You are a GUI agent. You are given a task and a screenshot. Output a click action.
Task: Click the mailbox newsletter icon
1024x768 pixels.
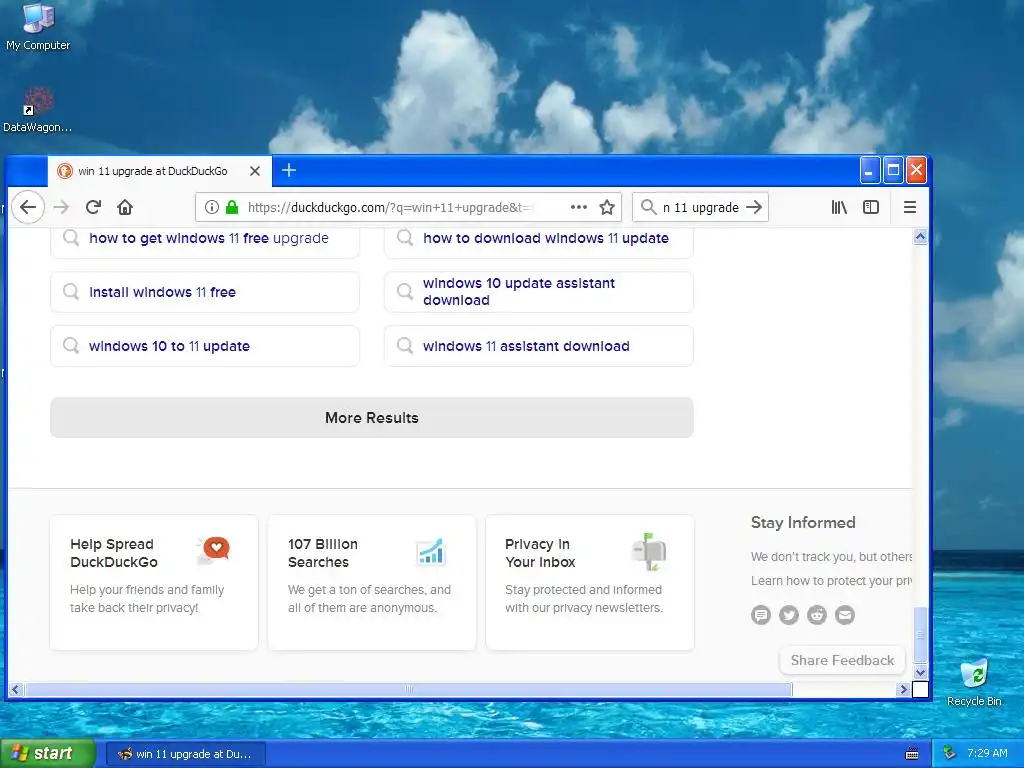pyautogui.click(x=649, y=551)
